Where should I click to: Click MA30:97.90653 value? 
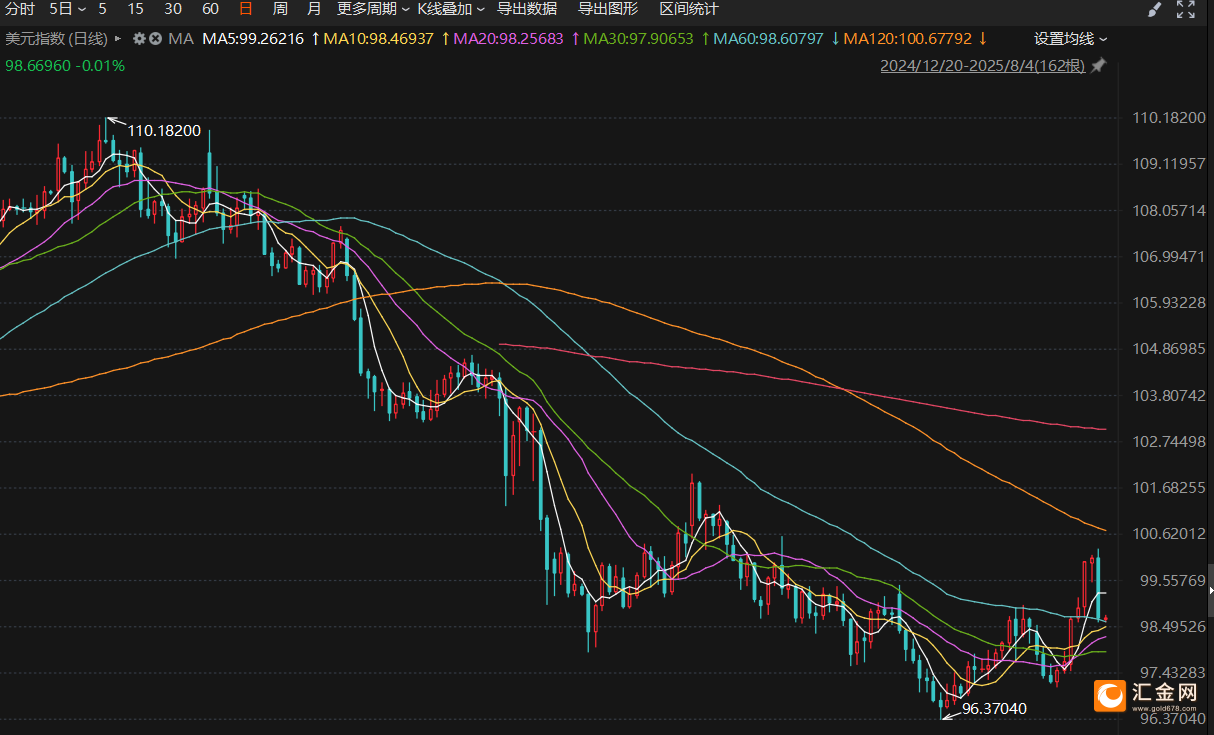[x=638, y=39]
